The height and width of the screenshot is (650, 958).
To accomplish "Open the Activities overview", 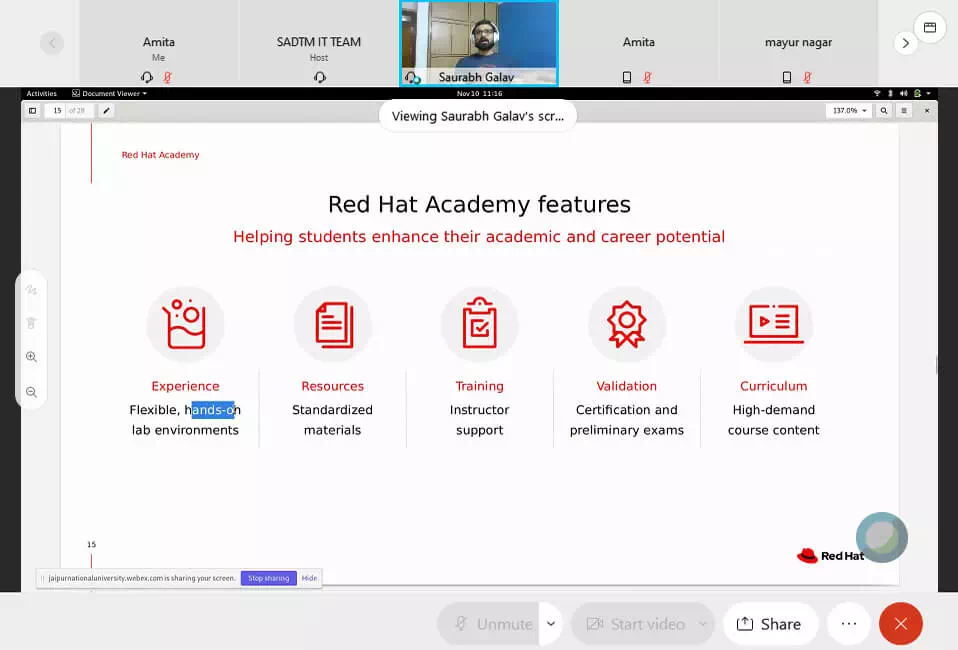I will (x=42, y=93).
